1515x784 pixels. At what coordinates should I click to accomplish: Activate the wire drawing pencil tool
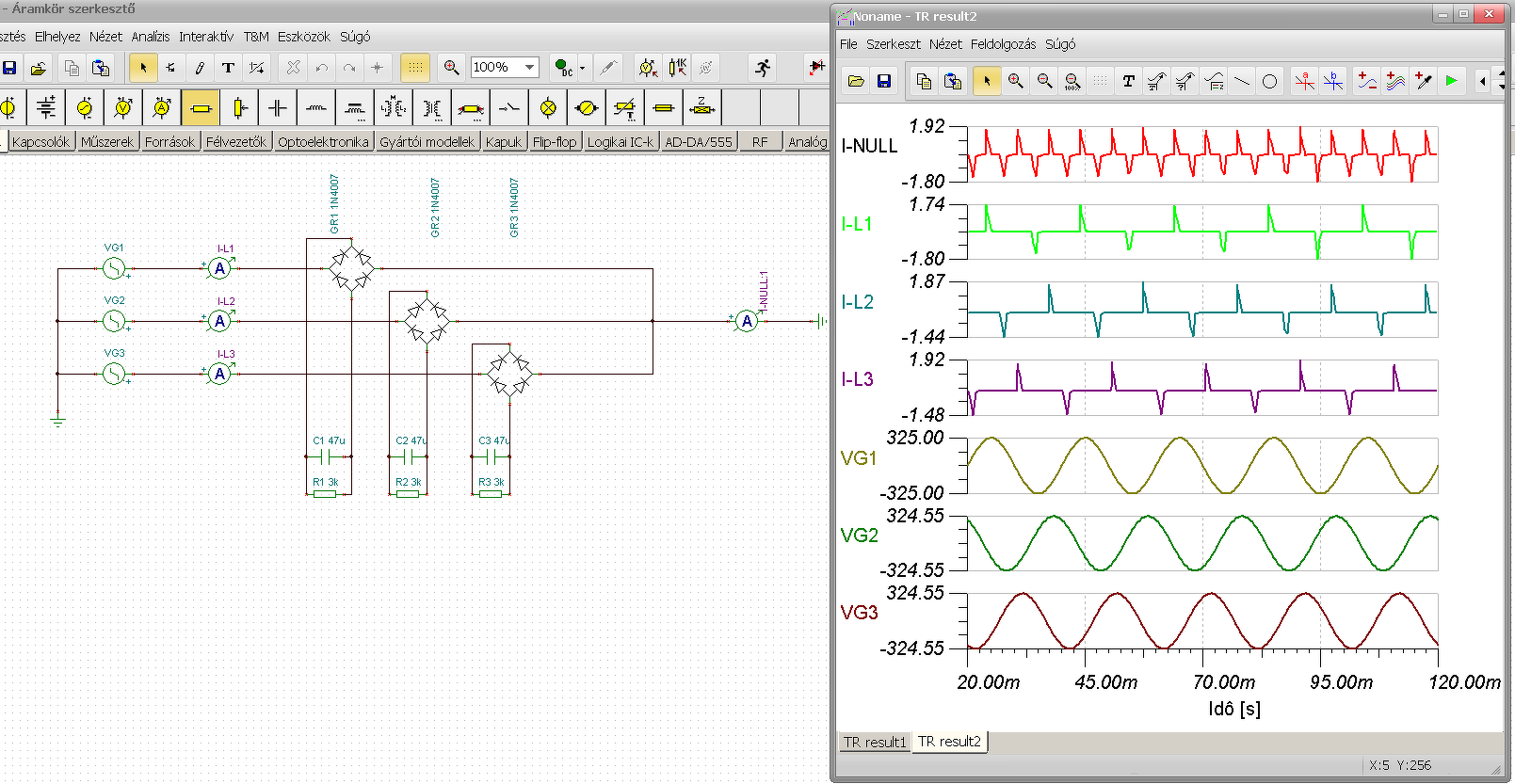[200, 67]
